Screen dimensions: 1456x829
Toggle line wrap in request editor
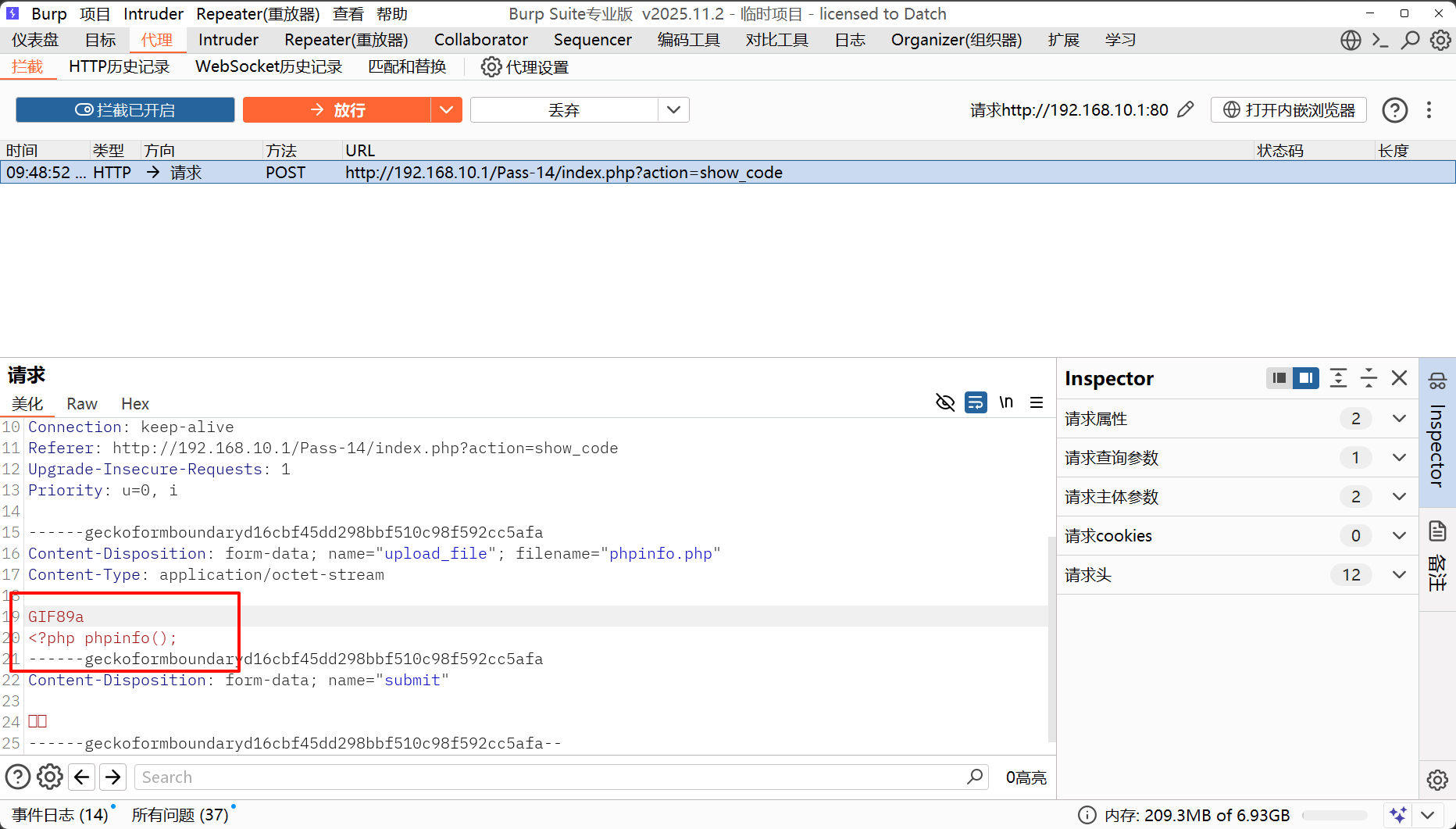coord(976,402)
